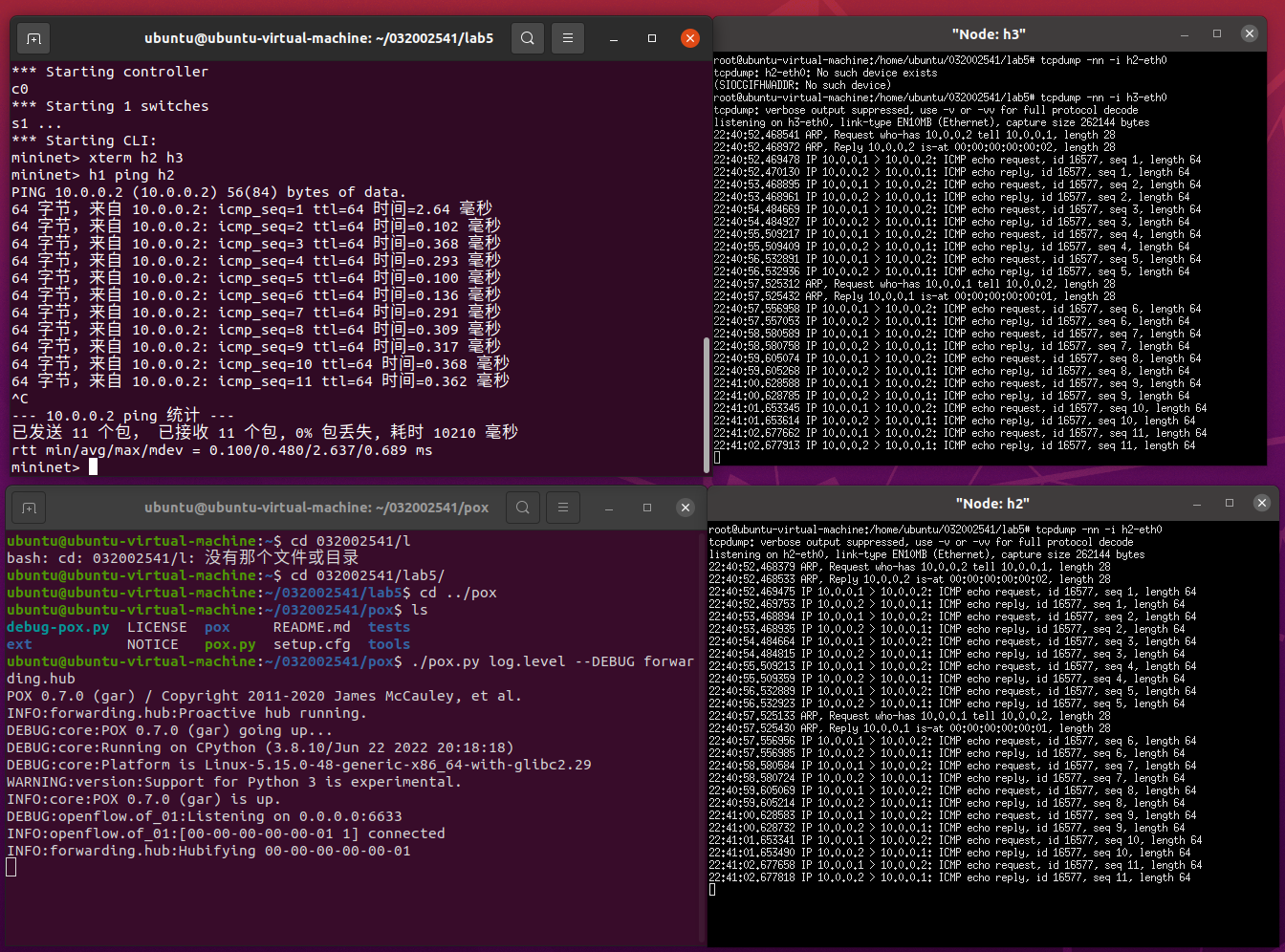The width and height of the screenshot is (1285, 952).
Task: Click the "Node: h3" window title bar
Action: (x=989, y=34)
